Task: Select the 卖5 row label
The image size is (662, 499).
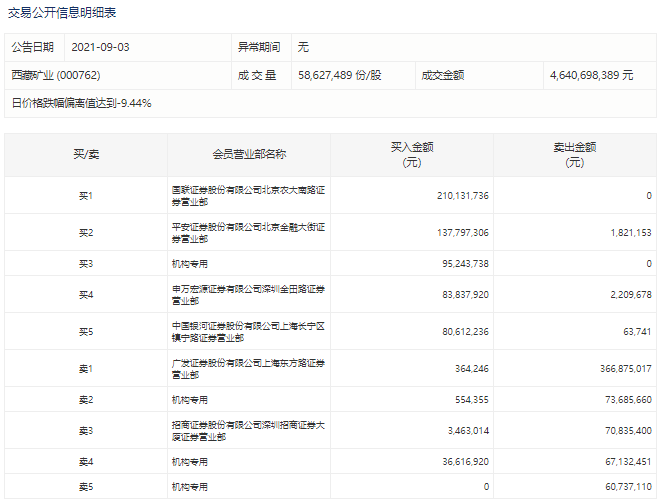Action: tap(86, 487)
